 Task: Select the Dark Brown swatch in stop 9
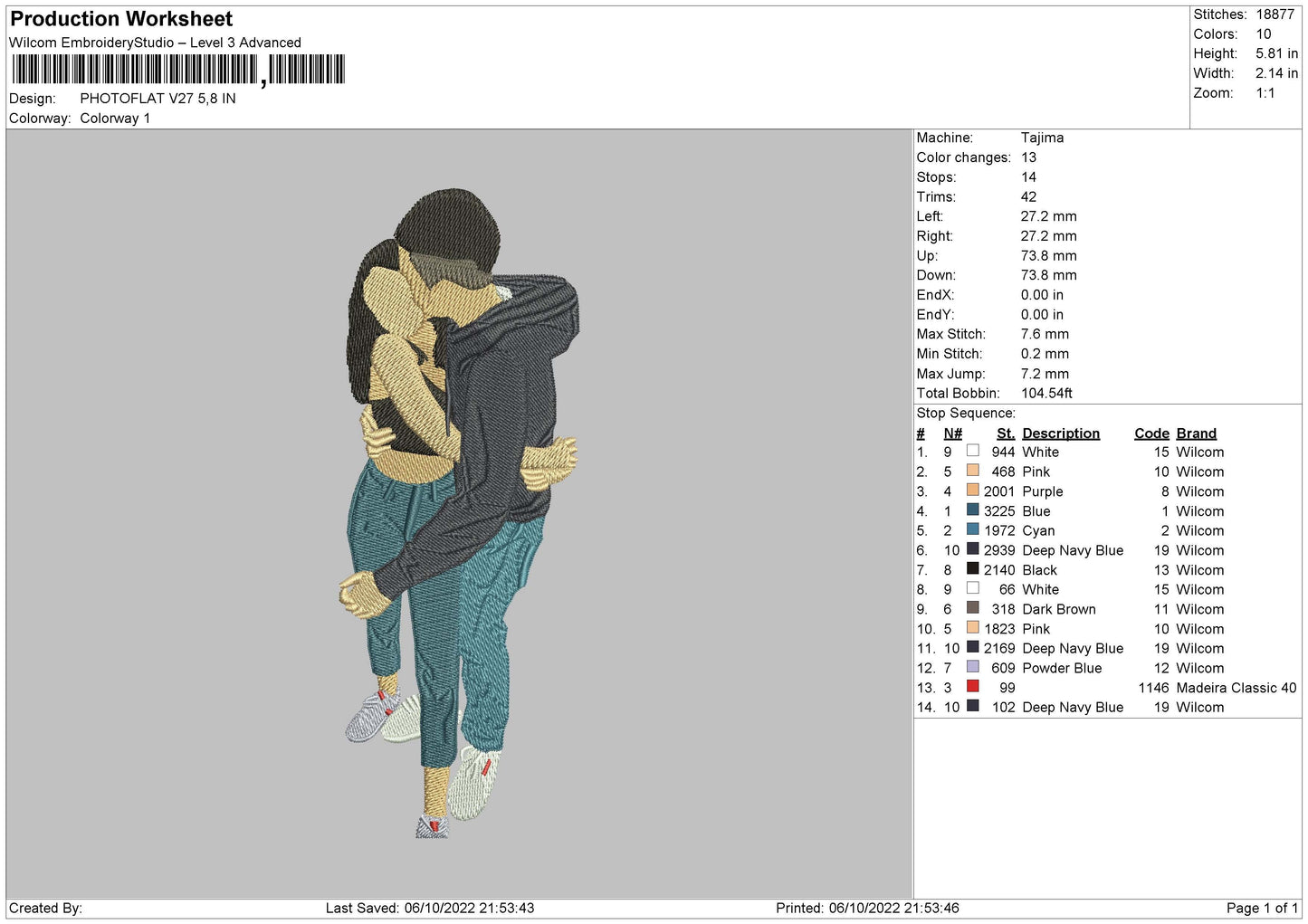(972, 608)
